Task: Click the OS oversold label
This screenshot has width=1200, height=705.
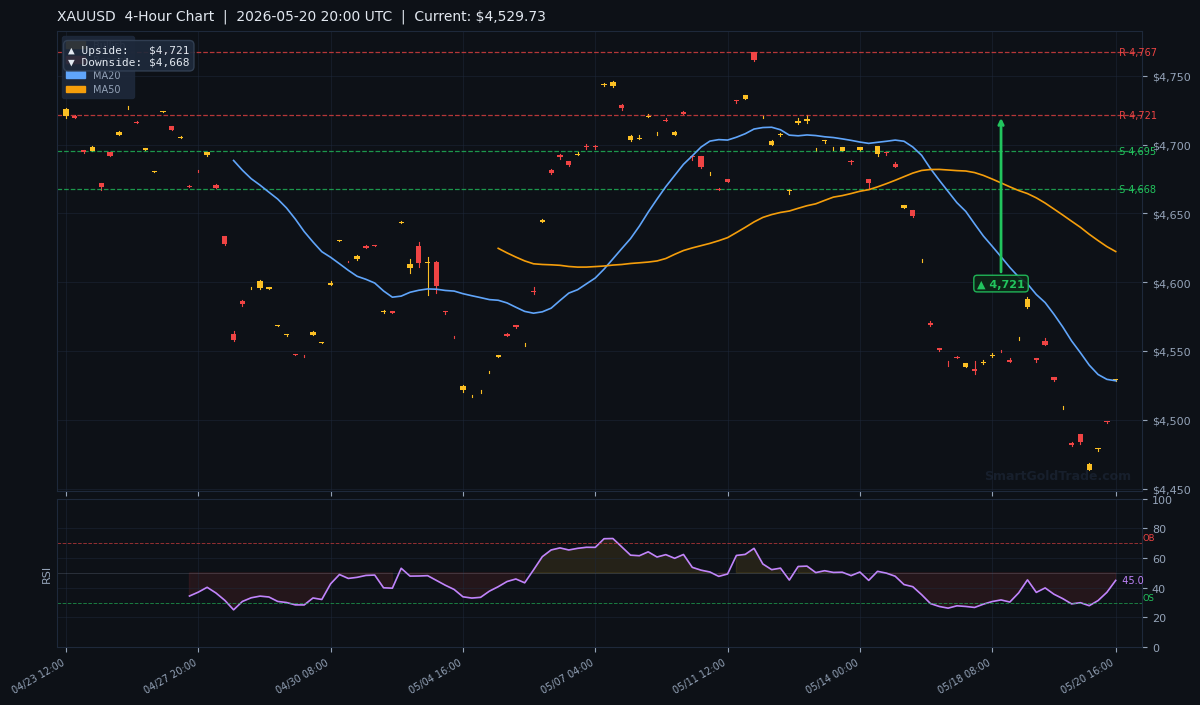Action: 1148,598
